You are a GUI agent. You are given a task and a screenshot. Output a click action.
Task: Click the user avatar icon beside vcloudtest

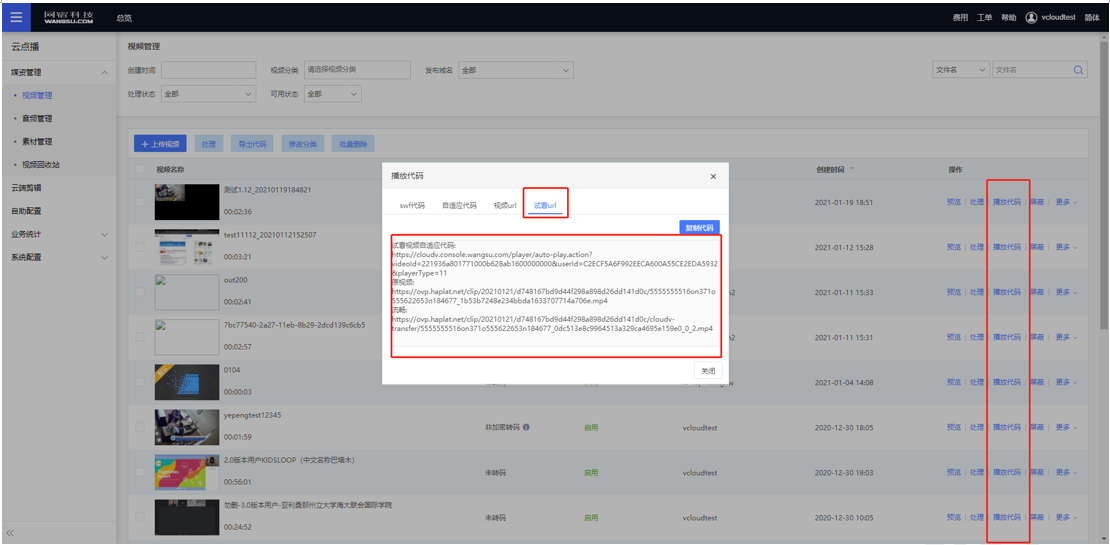tap(1031, 18)
